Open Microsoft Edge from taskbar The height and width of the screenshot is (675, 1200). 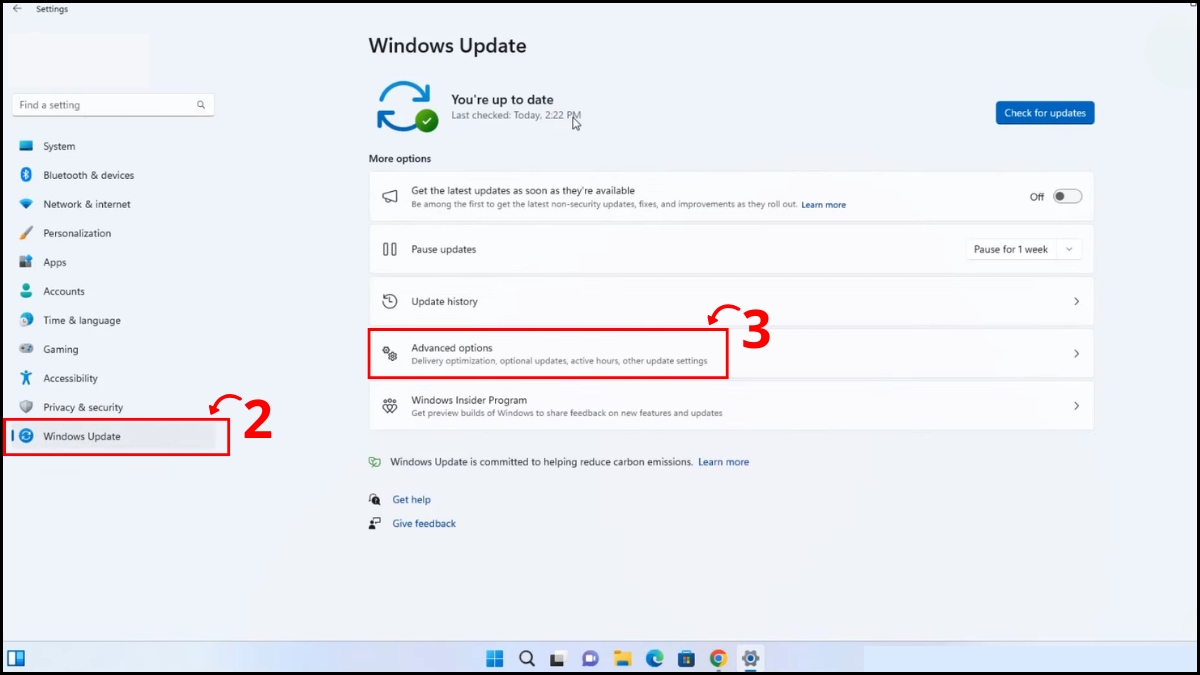(655, 658)
